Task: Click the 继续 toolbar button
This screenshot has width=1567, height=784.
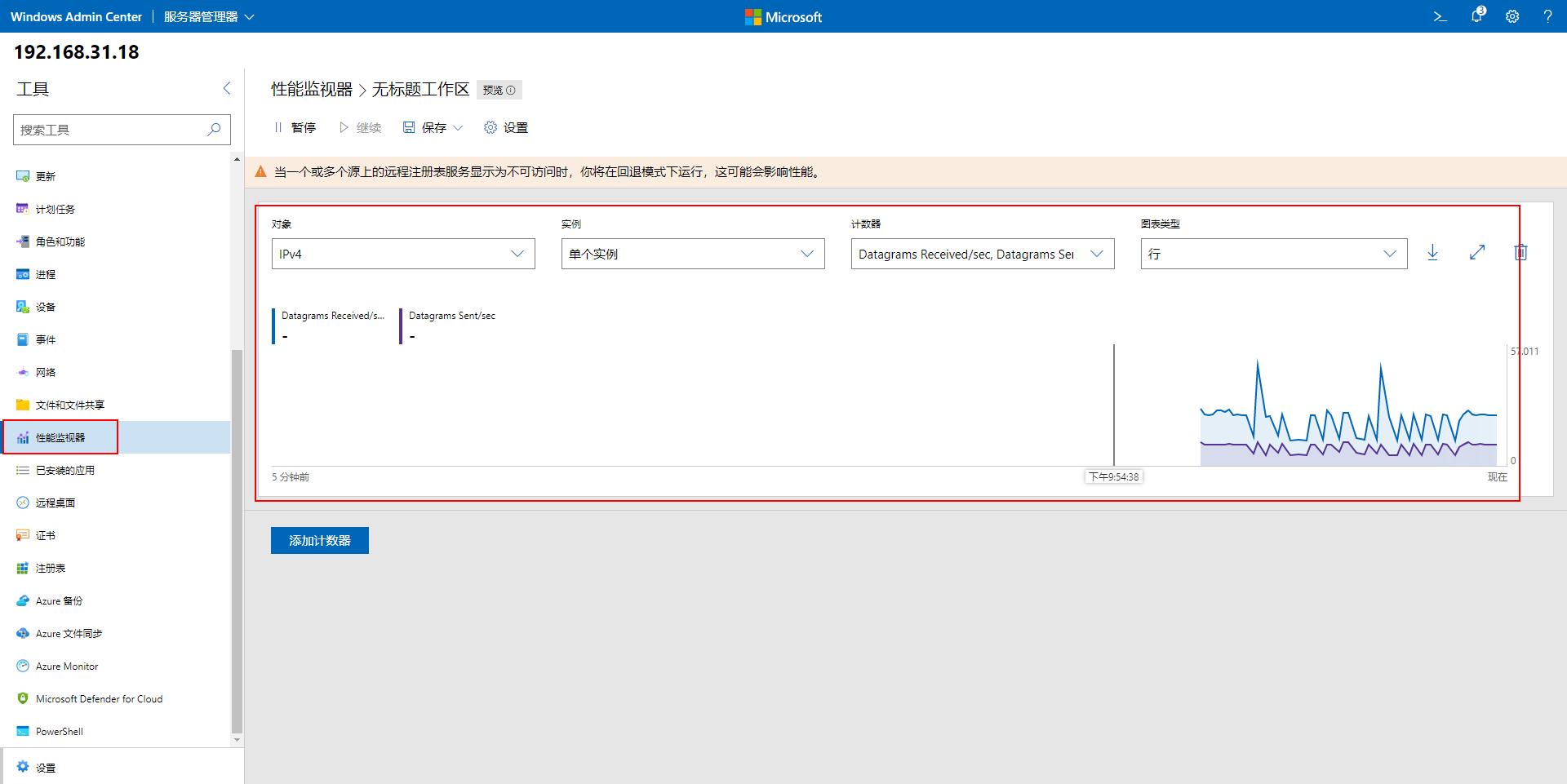Action: pyautogui.click(x=360, y=127)
